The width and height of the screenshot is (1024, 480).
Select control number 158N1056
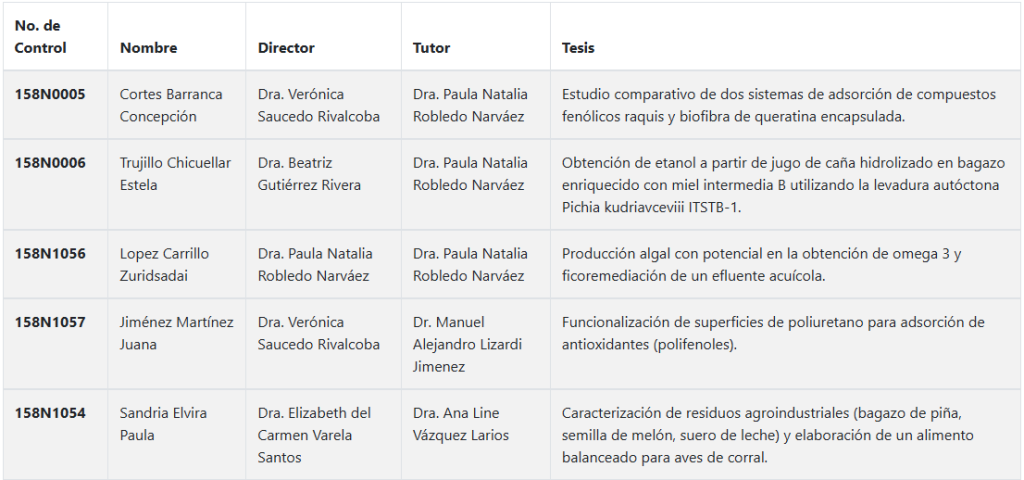tap(50, 254)
